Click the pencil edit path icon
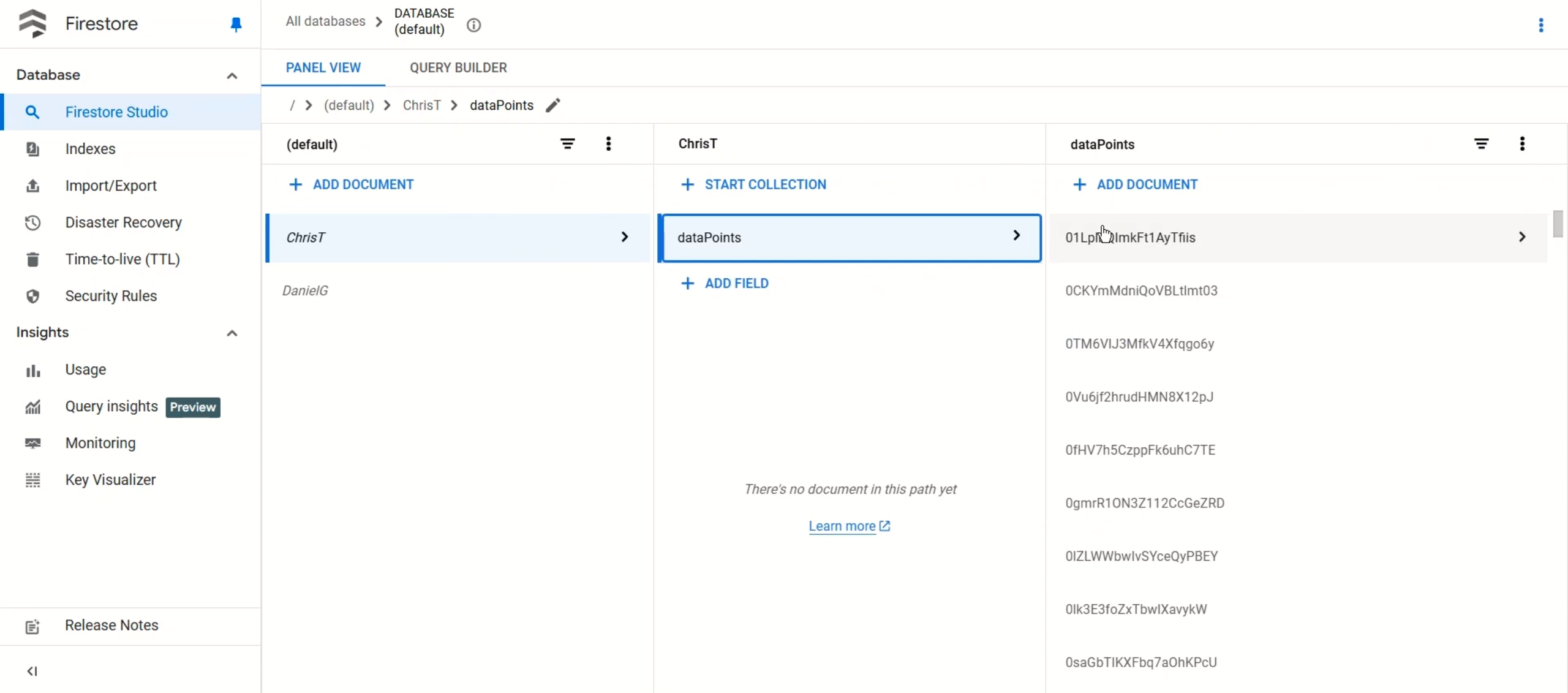 click(x=552, y=105)
